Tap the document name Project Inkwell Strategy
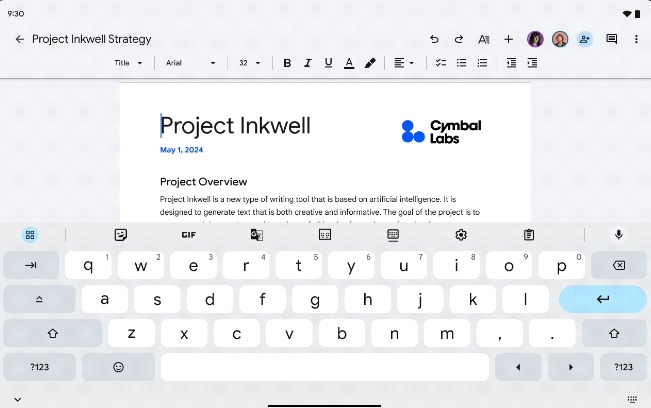 [x=92, y=39]
